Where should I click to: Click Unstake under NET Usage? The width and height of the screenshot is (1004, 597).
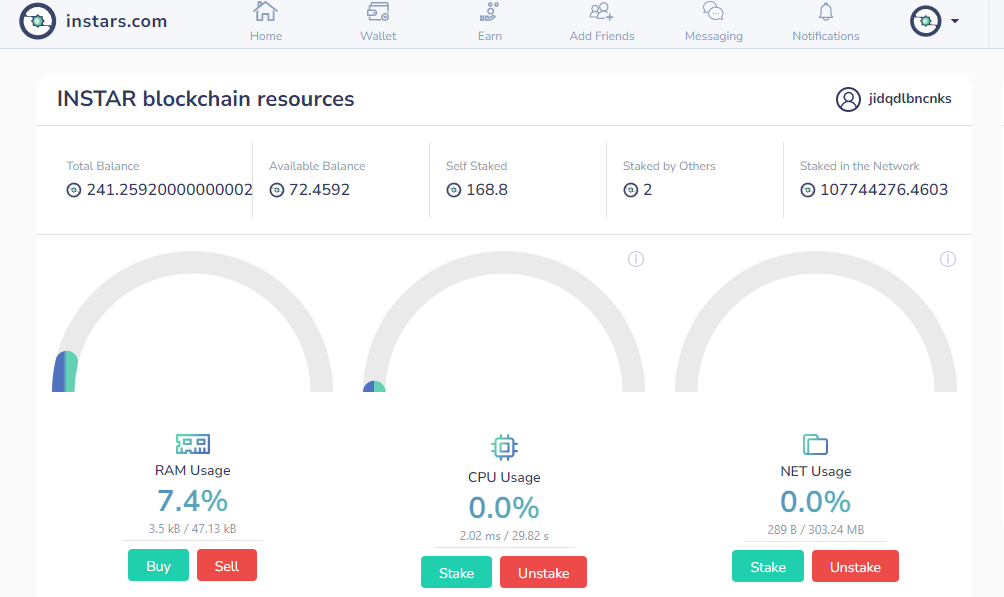click(x=855, y=567)
